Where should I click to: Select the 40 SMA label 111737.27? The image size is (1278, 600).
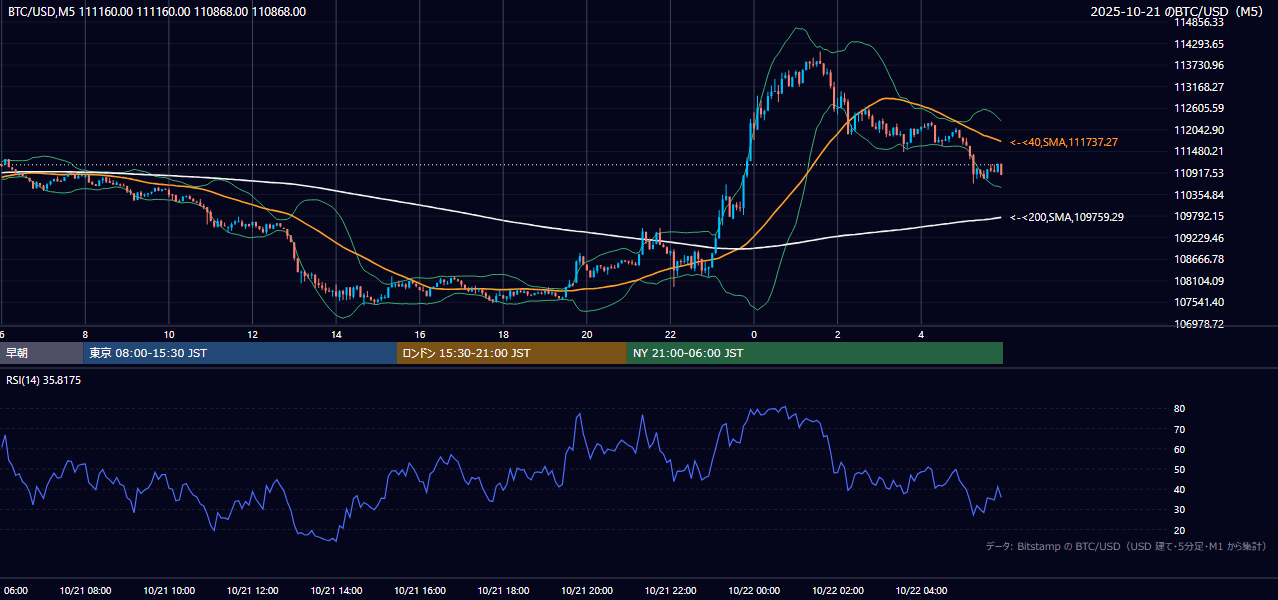point(1064,143)
